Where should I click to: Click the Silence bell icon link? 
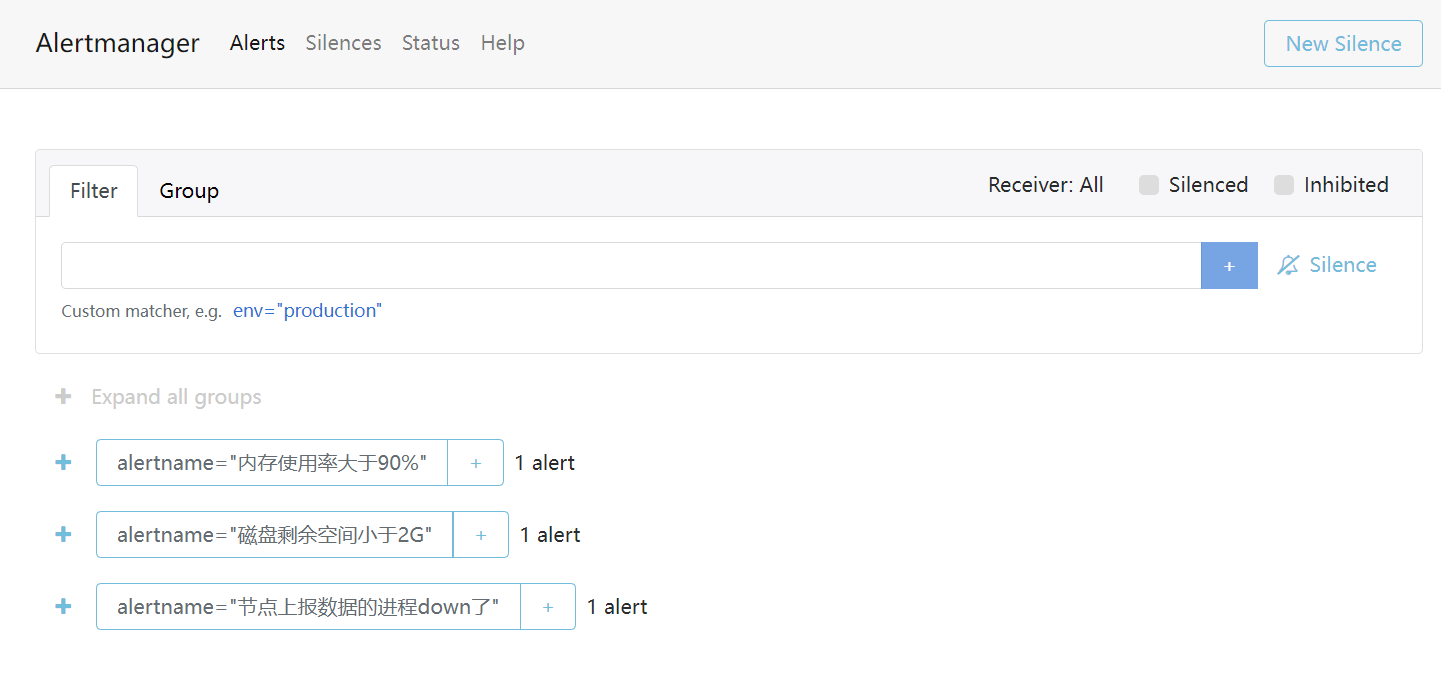click(x=1327, y=265)
